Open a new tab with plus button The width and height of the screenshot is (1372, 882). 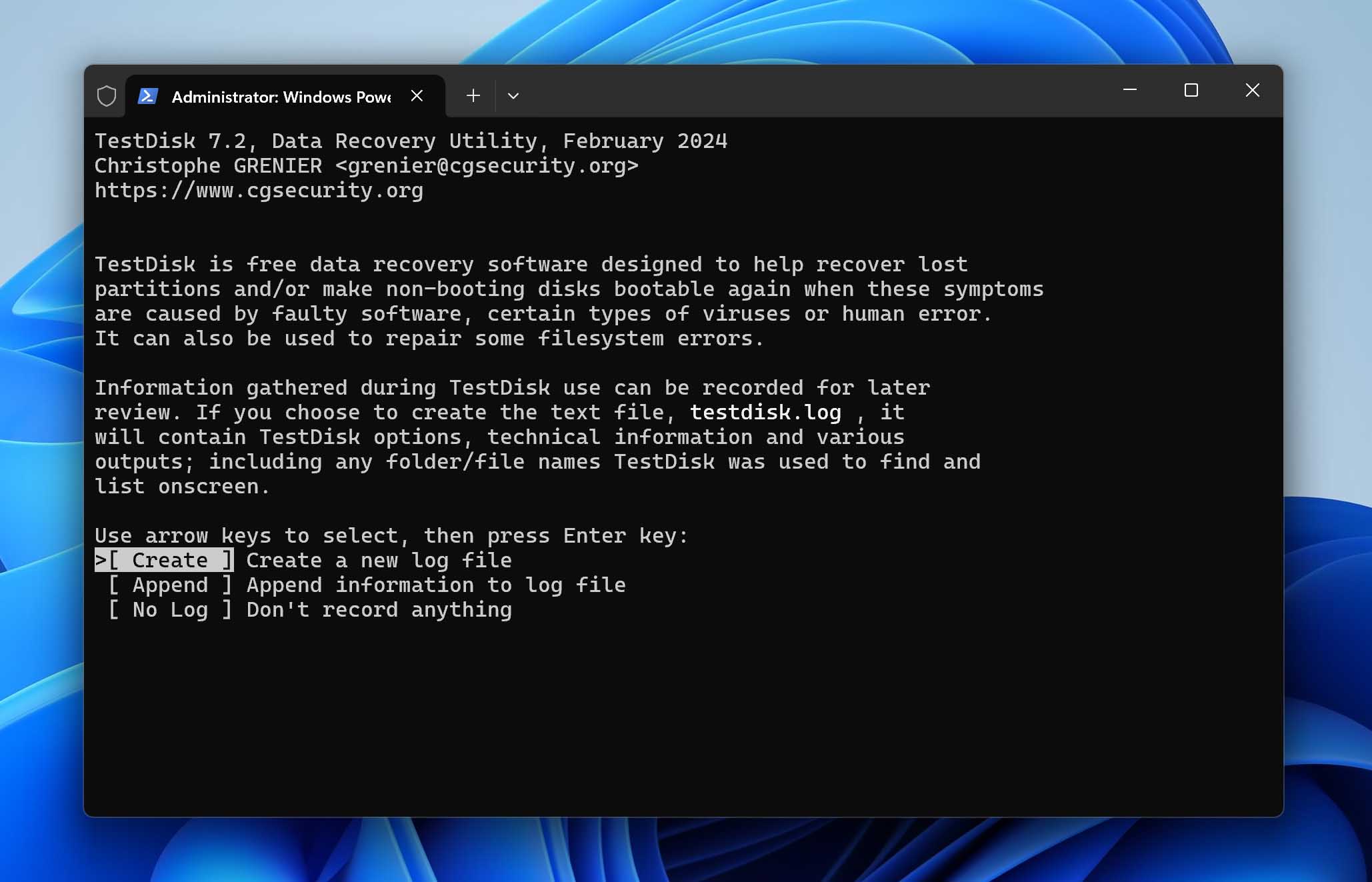coord(473,96)
